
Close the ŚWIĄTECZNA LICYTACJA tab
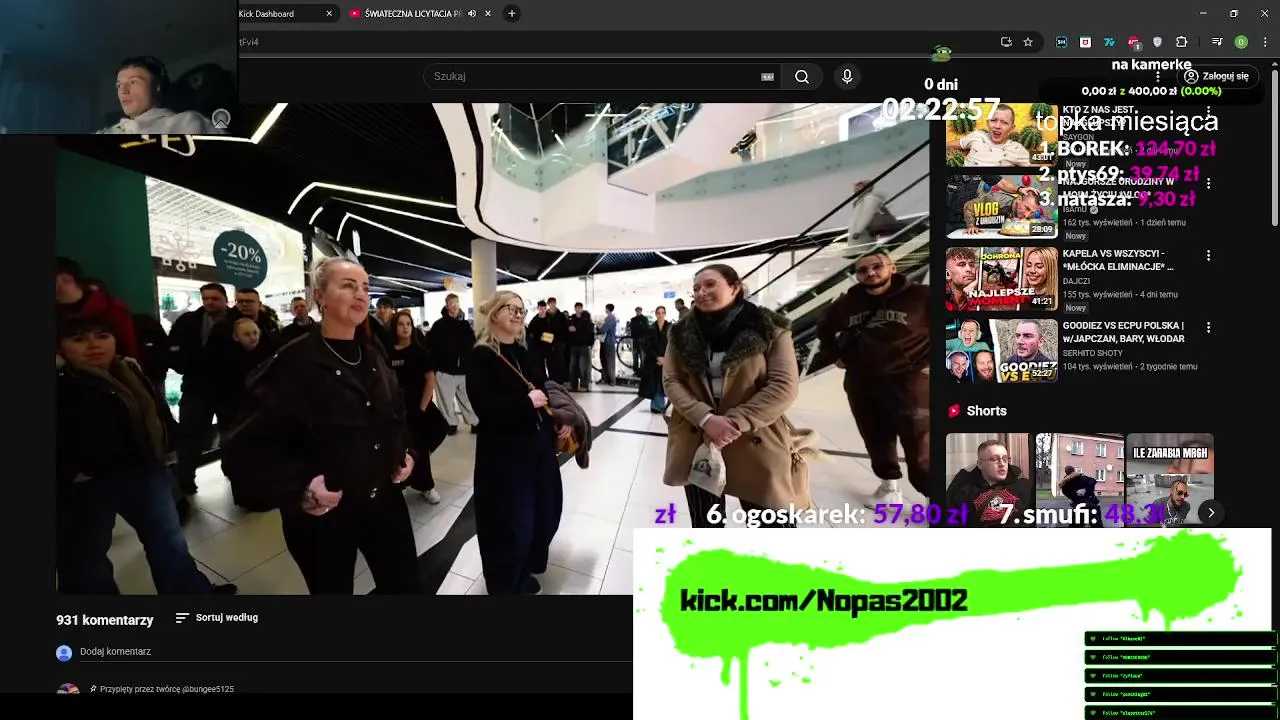(488, 14)
